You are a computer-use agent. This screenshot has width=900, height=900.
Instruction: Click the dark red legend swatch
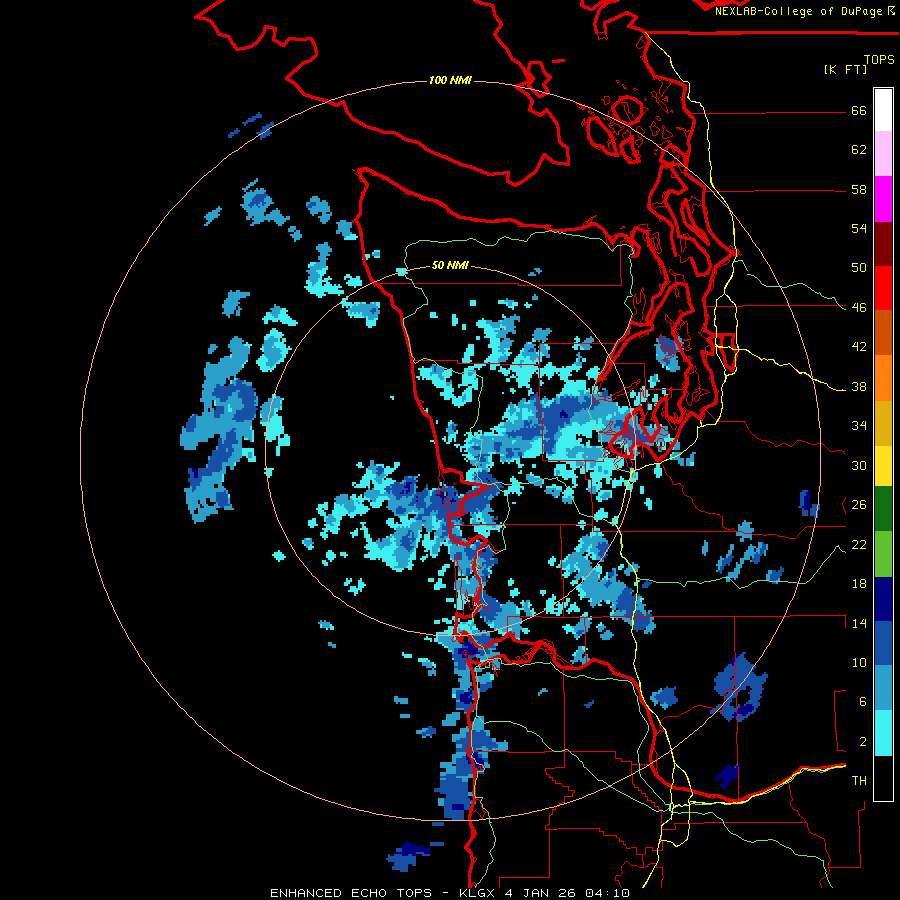[883, 244]
